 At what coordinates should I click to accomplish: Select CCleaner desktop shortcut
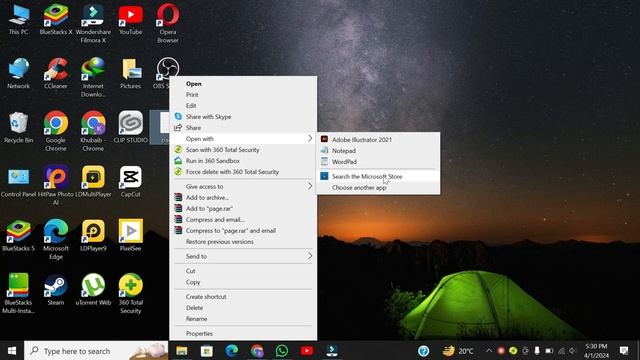56,73
